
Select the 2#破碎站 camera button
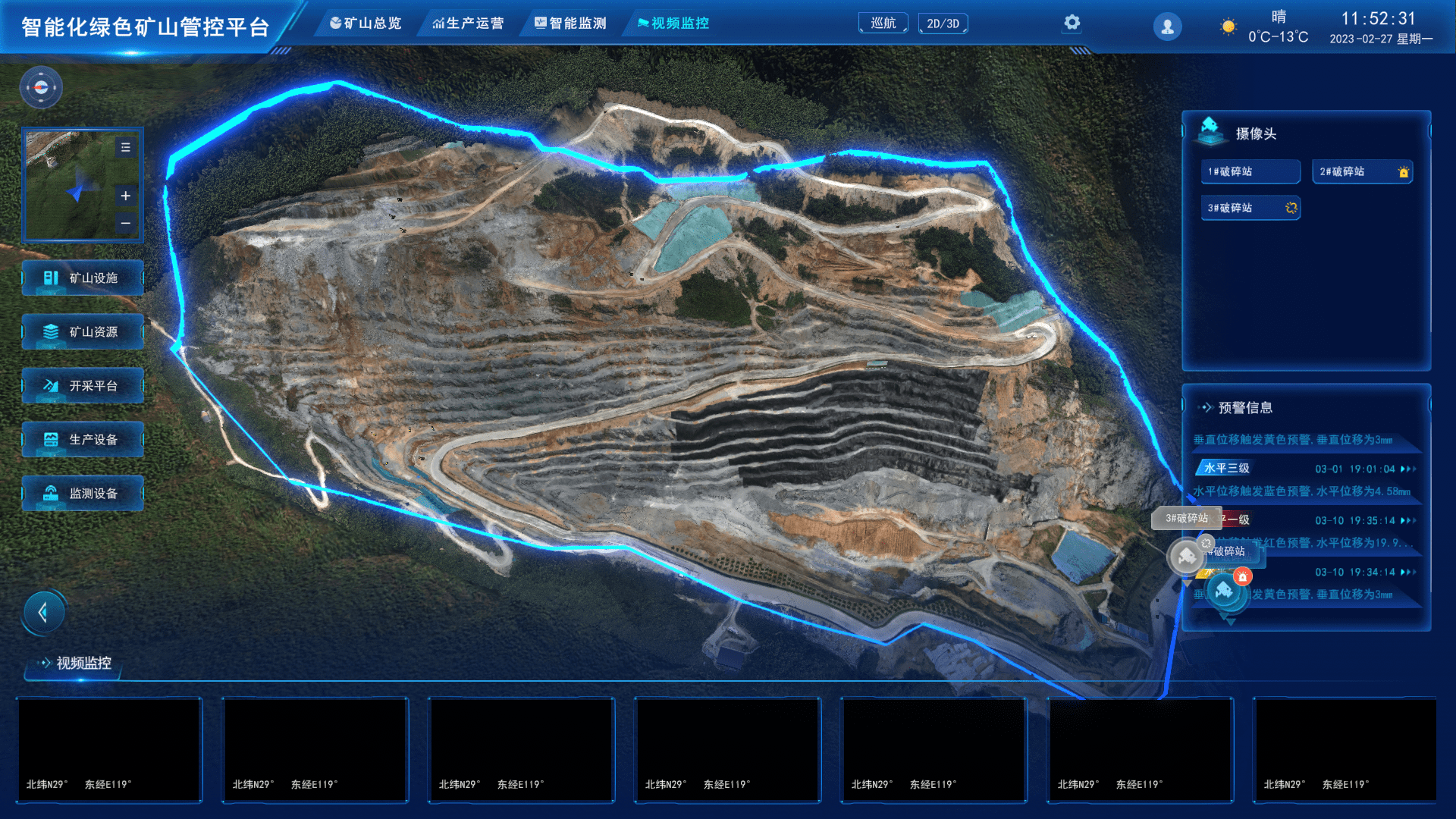click(1362, 171)
